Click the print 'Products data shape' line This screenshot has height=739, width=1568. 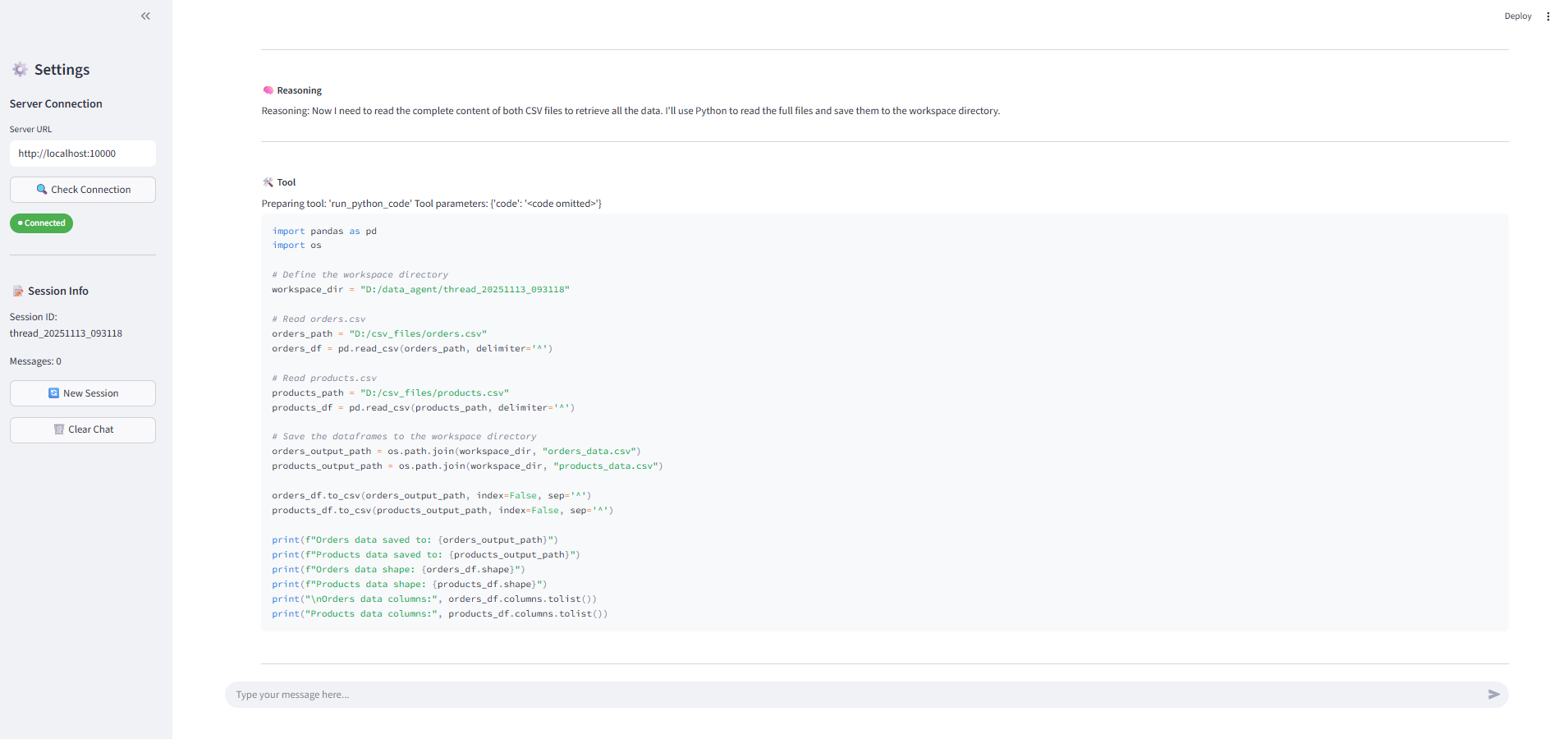pos(409,585)
